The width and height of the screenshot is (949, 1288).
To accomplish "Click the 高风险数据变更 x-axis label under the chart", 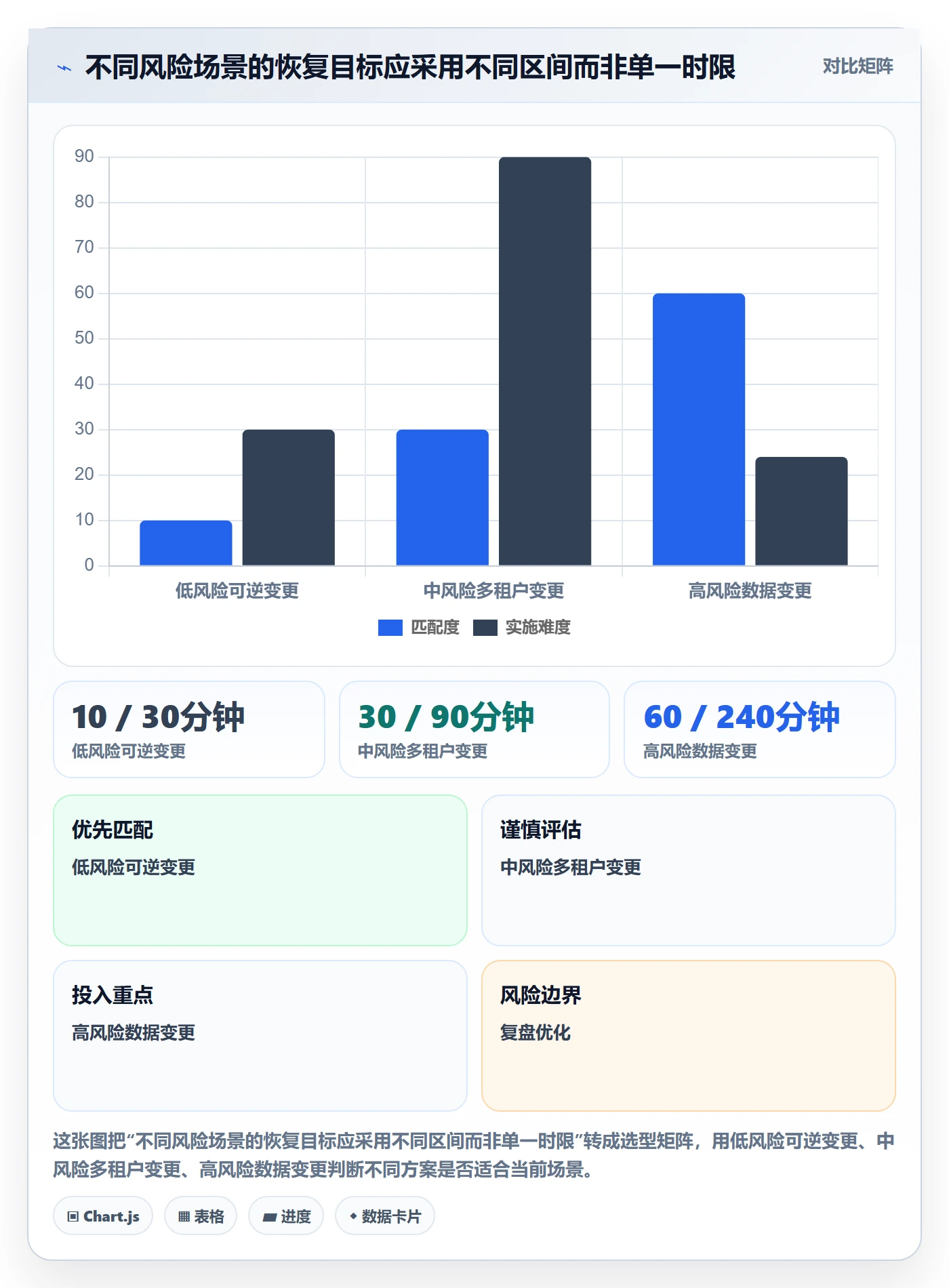I will click(750, 590).
